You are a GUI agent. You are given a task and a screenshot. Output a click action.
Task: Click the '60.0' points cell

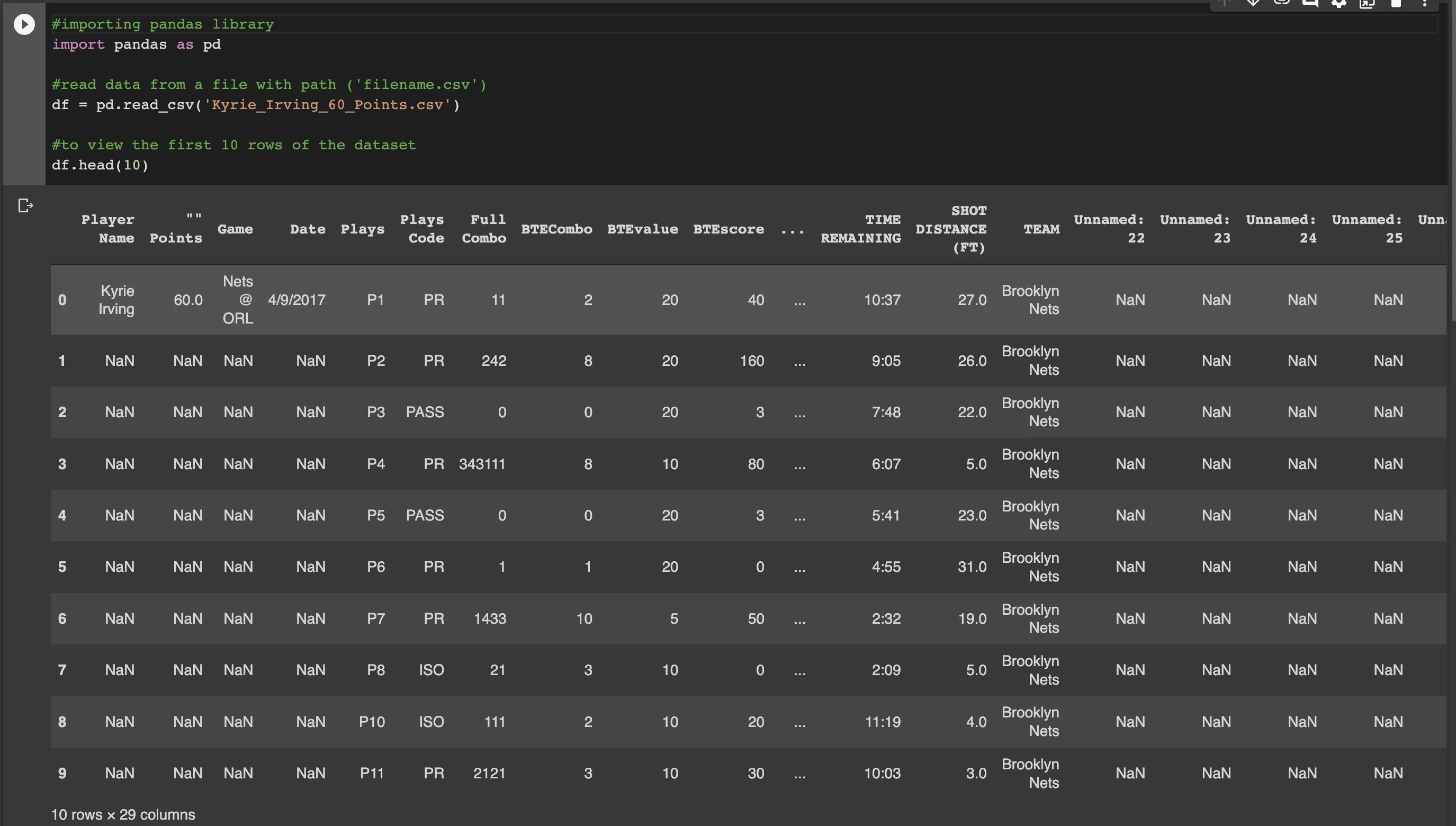tap(188, 300)
